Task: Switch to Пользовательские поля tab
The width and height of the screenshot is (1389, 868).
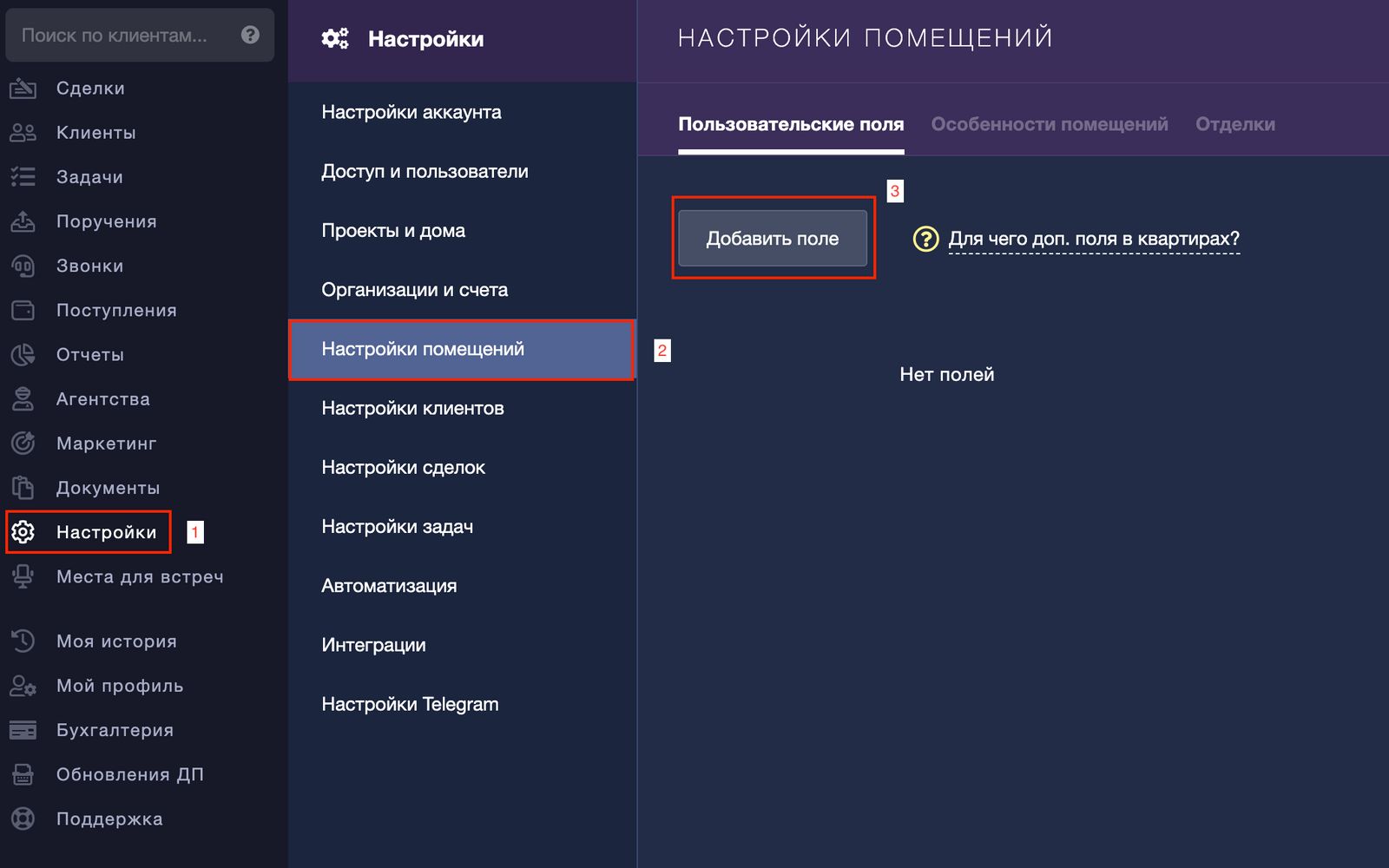Action: pos(791,124)
